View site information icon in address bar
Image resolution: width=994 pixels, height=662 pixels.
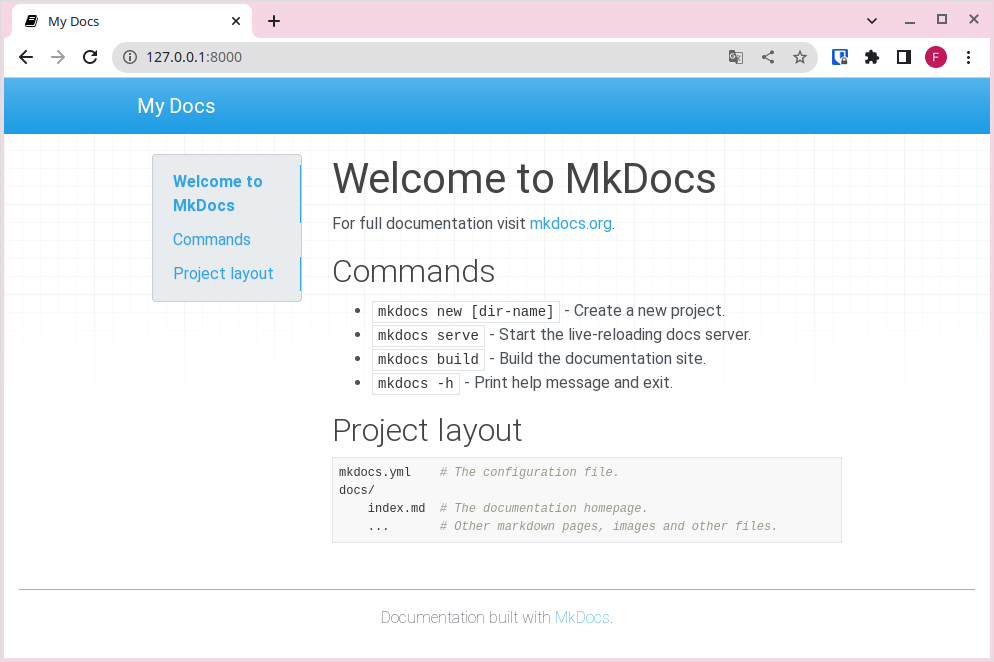[129, 57]
